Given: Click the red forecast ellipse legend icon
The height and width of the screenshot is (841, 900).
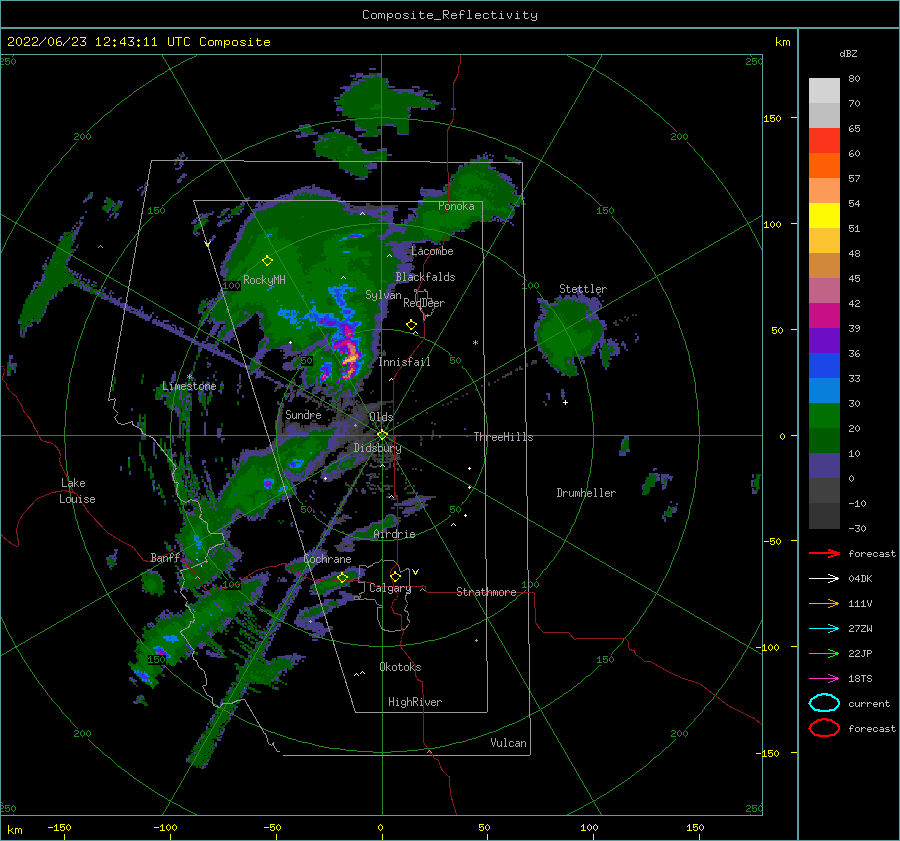Looking at the screenshot, I should (824, 728).
